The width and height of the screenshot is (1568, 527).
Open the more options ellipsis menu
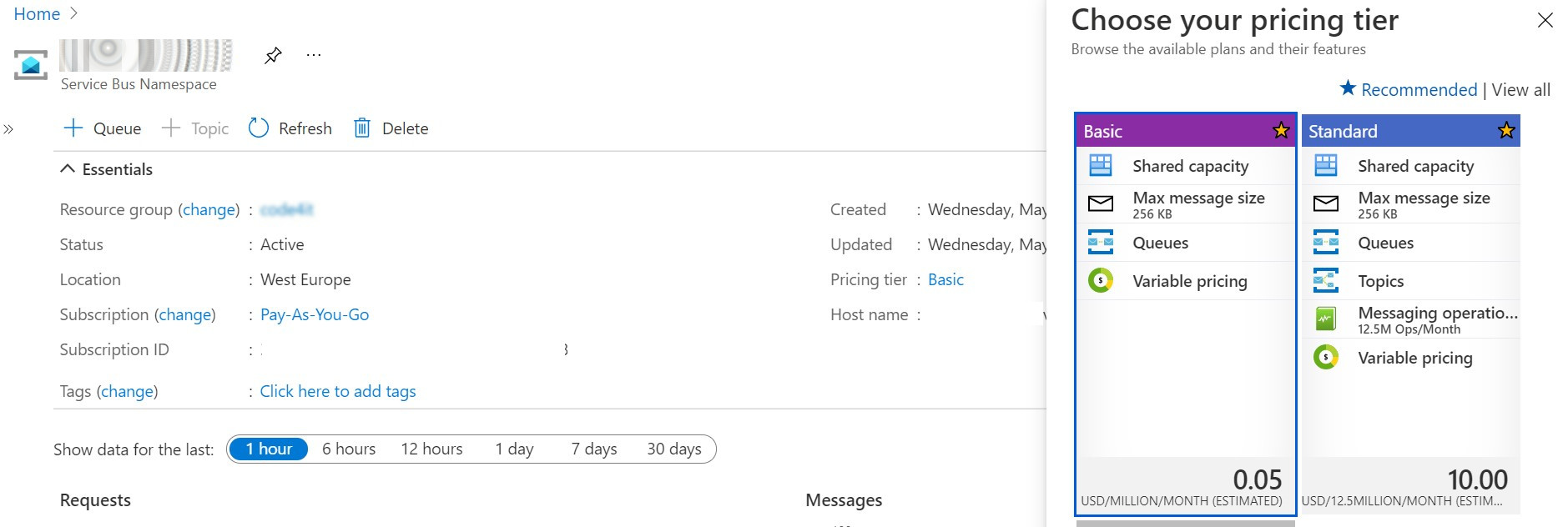point(314,56)
